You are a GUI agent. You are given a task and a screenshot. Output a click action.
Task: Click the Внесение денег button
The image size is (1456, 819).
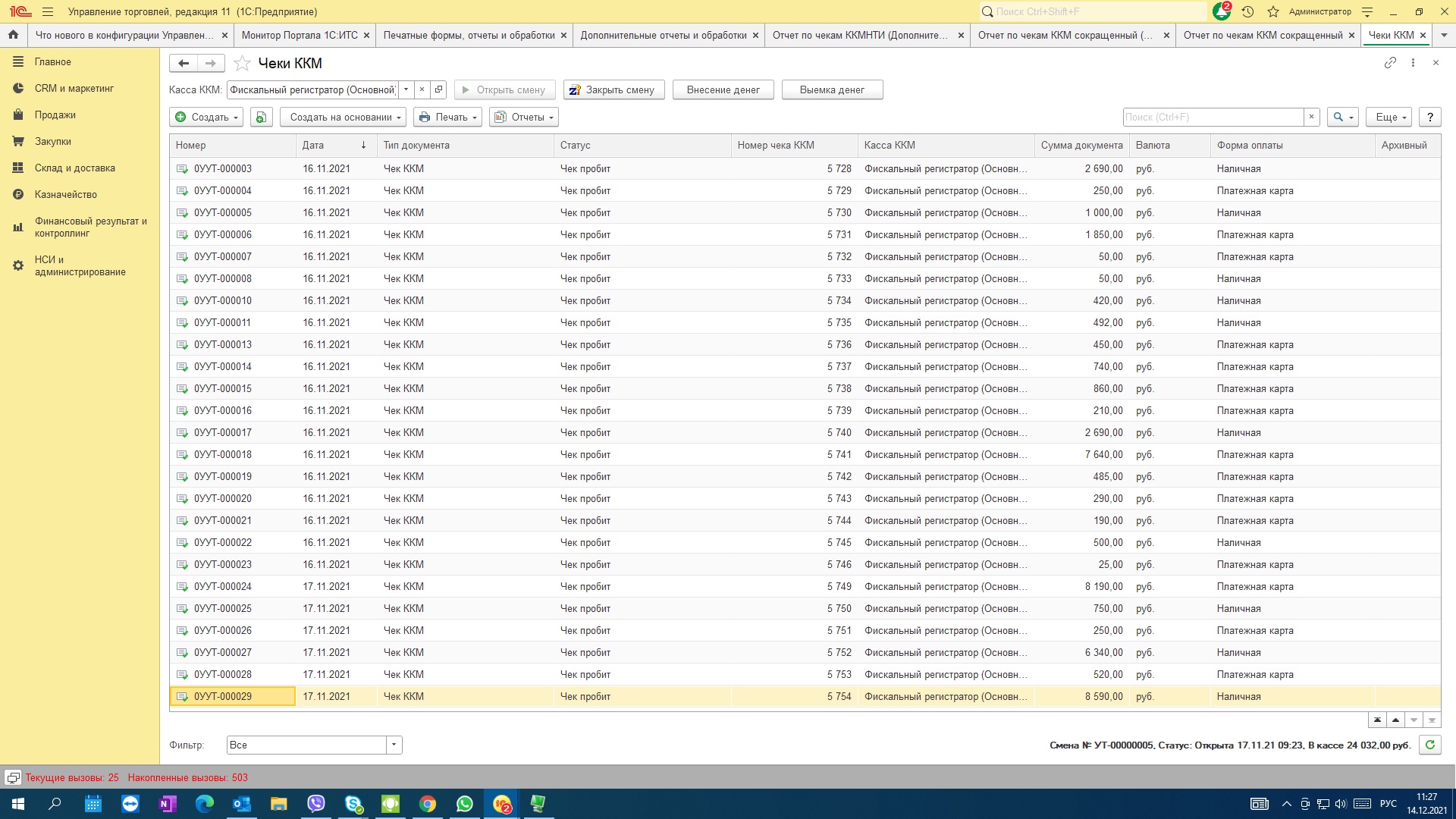point(723,89)
